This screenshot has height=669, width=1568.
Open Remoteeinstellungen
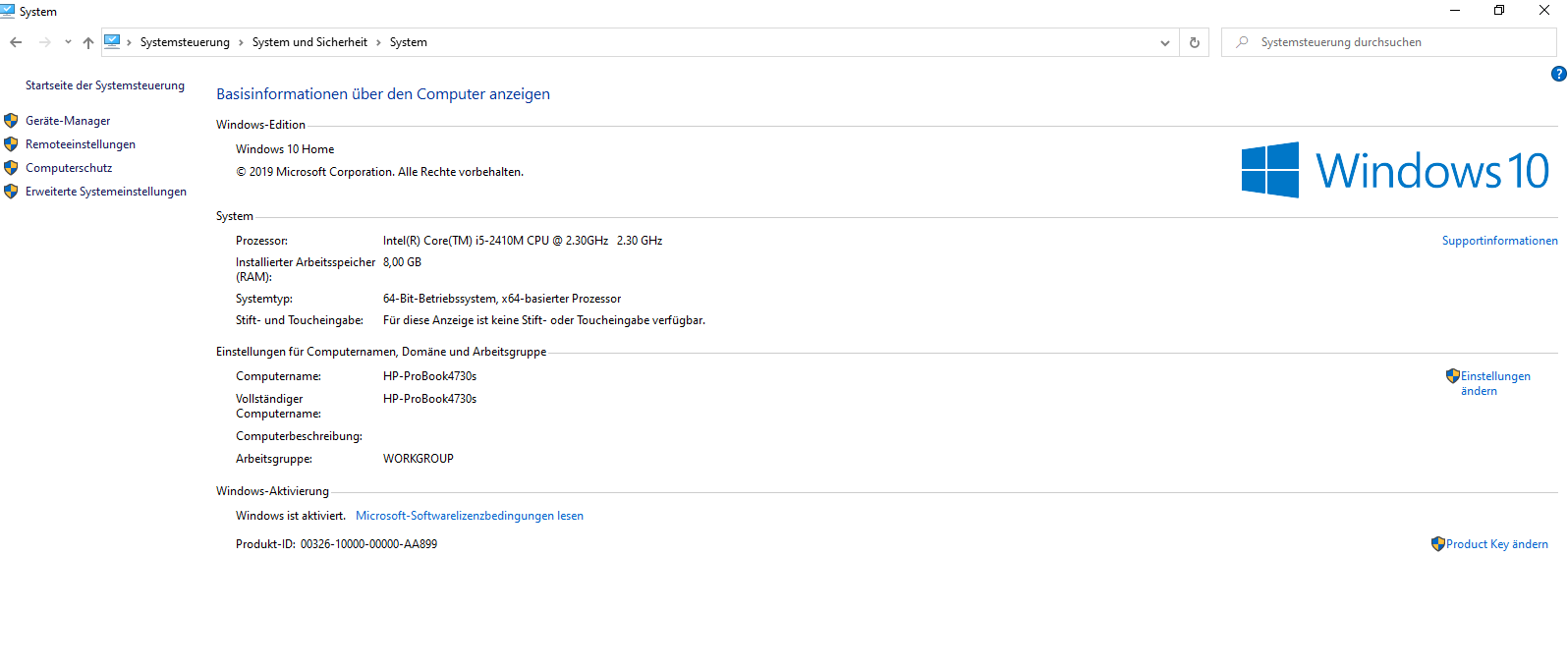(81, 144)
